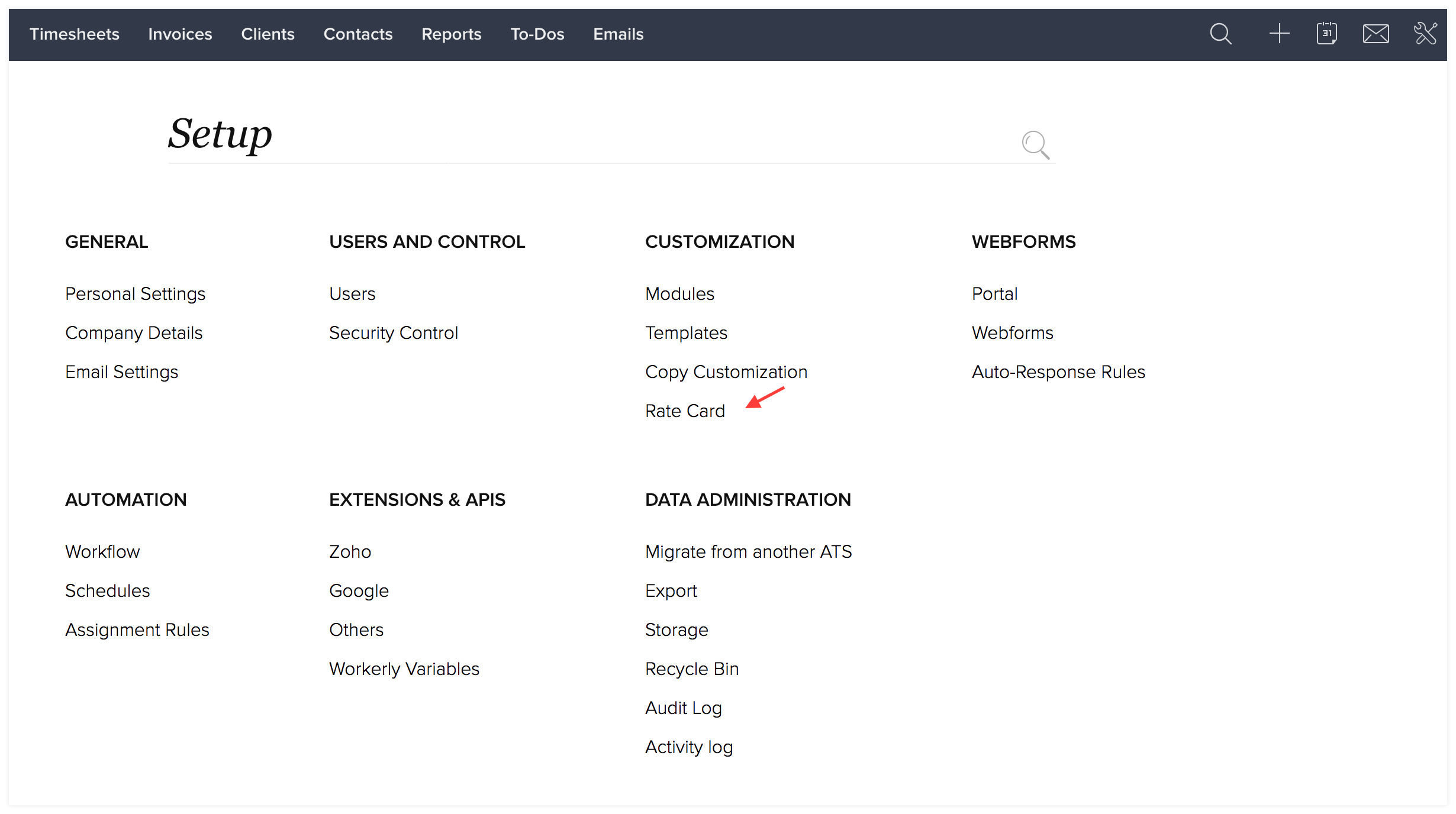Open the To-Dos tab
The image size is (1456, 814).
[x=537, y=34]
